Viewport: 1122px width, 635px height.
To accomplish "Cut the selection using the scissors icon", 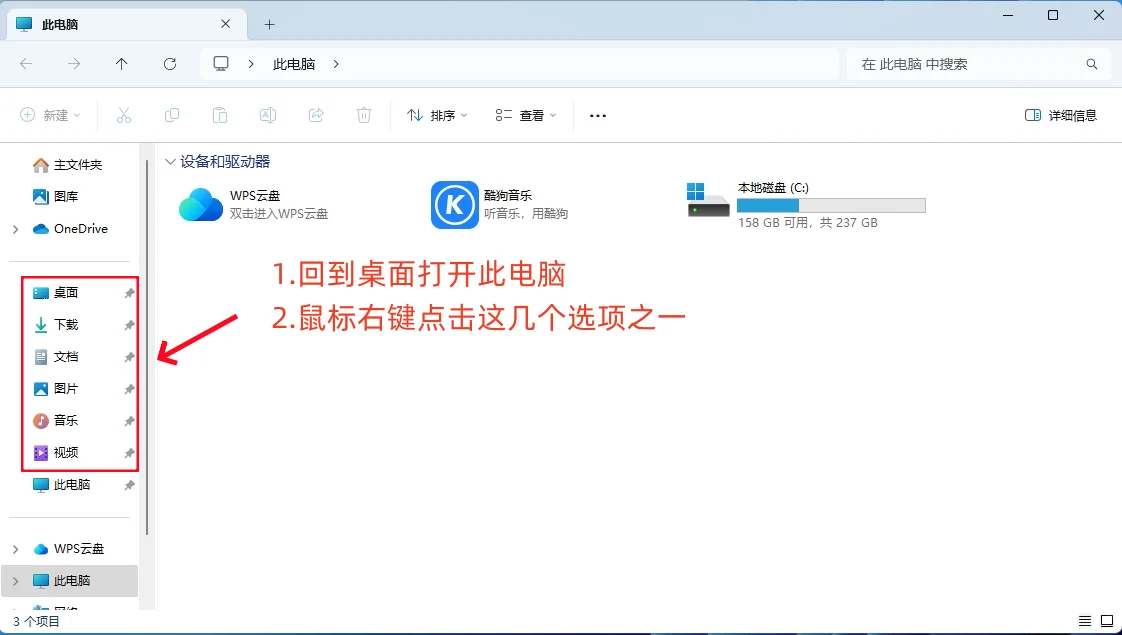I will point(124,115).
